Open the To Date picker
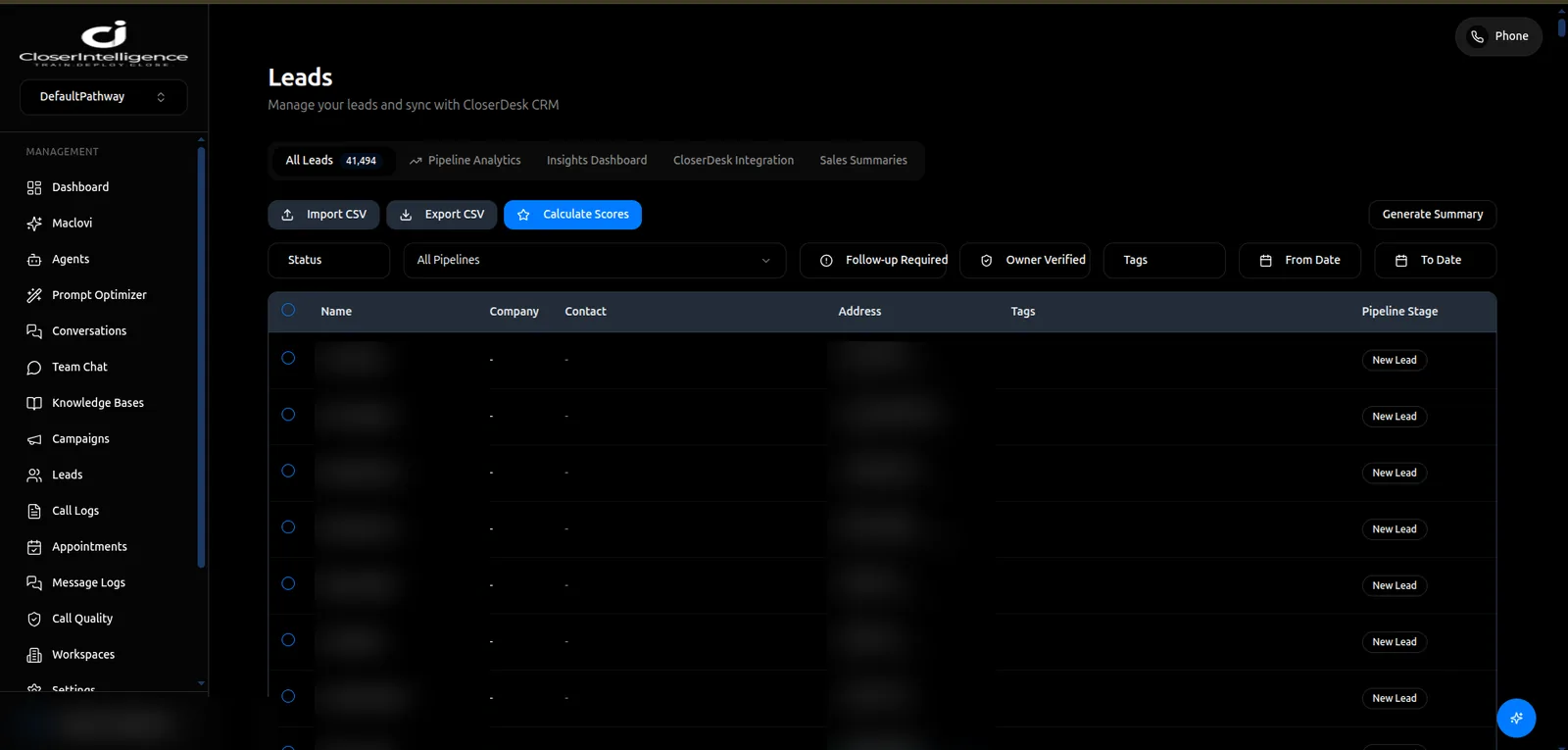 pyautogui.click(x=1435, y=261)
